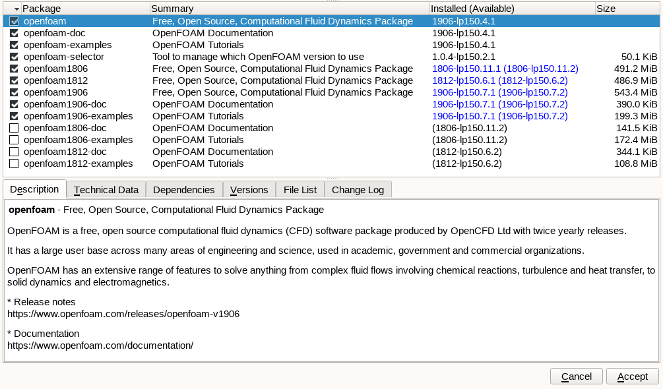Select the openfoam1906-doc package name
This screenshot has height=389, width=663.
click(x=65, y=104)
